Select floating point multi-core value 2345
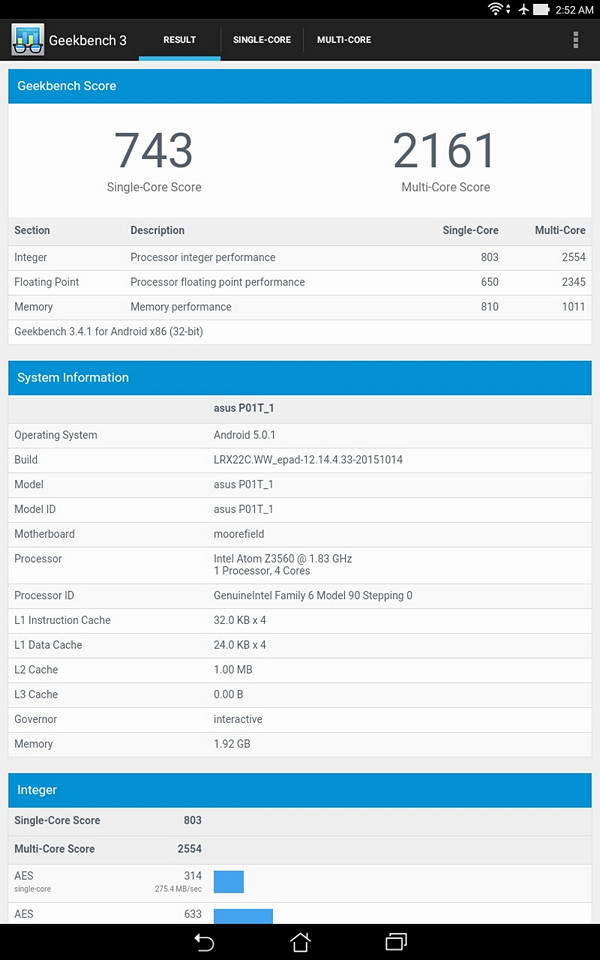 [x=574, y=282]
